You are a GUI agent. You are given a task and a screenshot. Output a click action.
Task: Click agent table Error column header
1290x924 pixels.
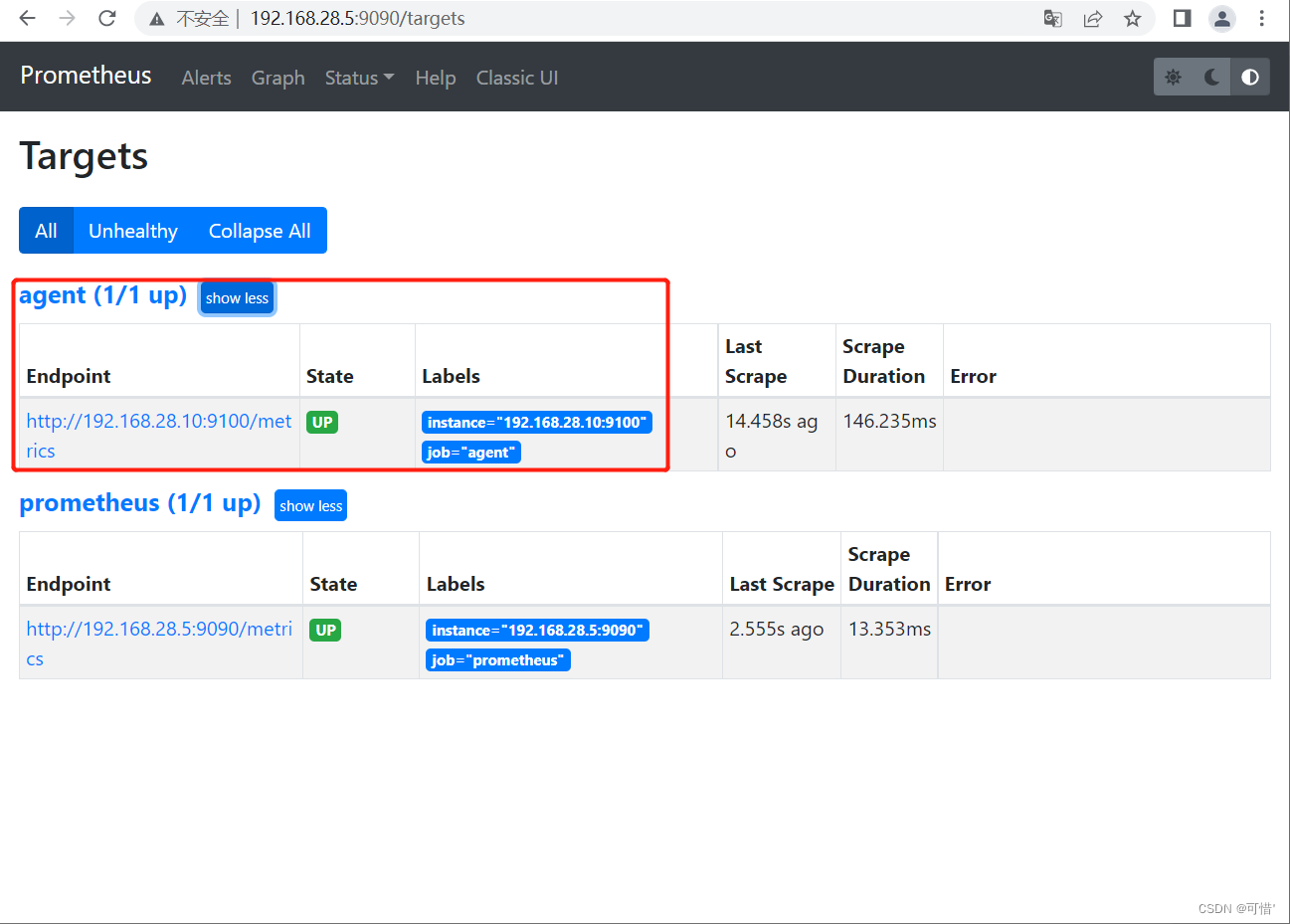coord(973,376)
